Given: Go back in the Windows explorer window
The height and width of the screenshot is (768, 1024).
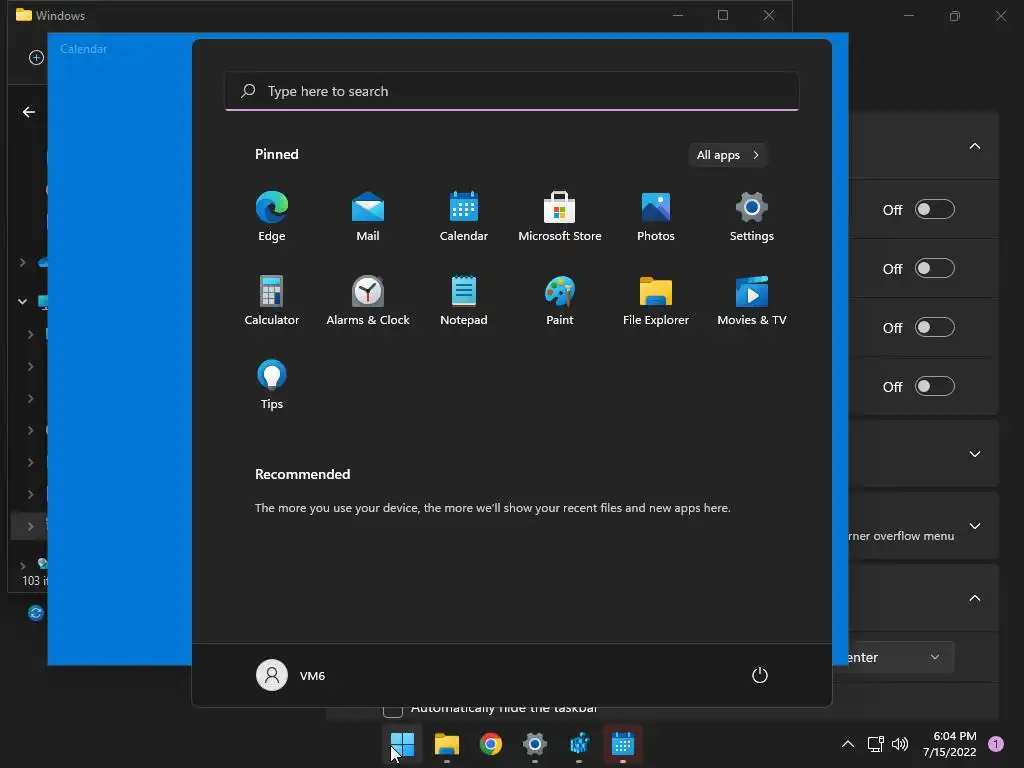Looking at the screenshot, I should click(29, 112).
